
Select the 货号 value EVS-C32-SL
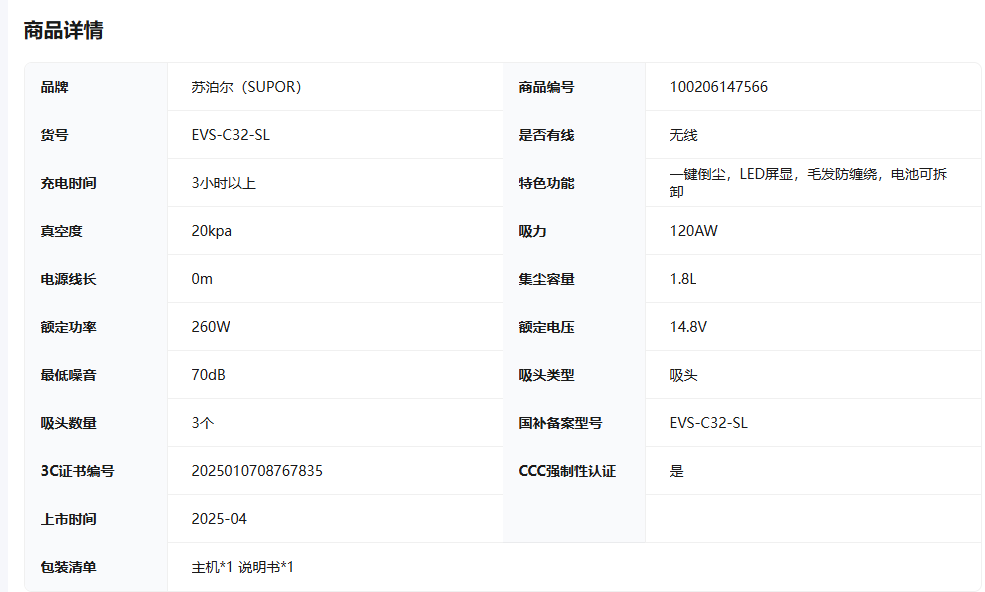tap(230, 135)
